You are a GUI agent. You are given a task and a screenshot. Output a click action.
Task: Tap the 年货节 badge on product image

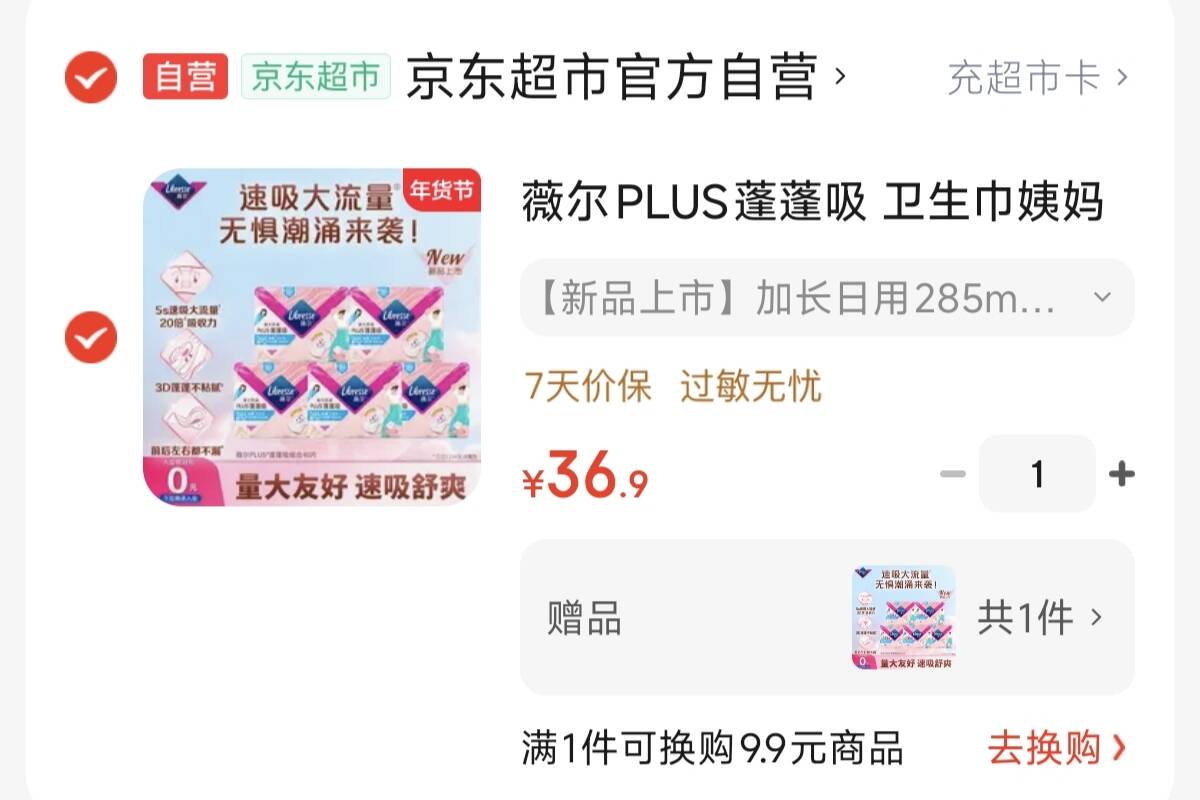[x=442, y=191]
